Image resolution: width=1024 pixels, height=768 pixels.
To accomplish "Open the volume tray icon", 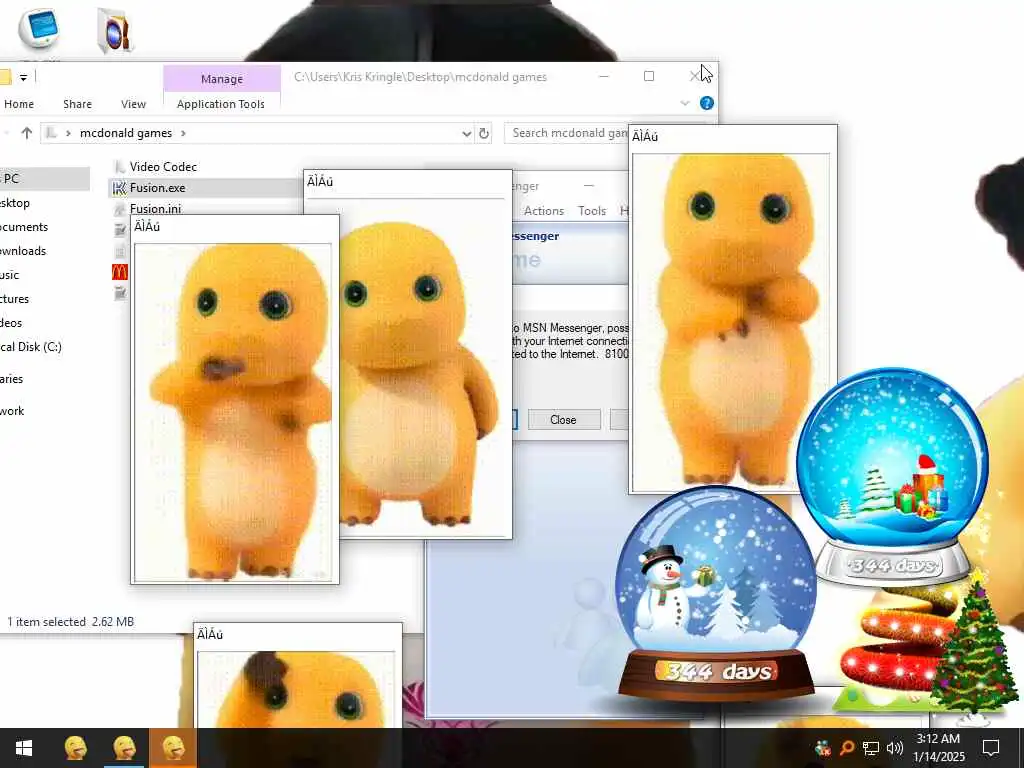I will [x=895, y=748].
